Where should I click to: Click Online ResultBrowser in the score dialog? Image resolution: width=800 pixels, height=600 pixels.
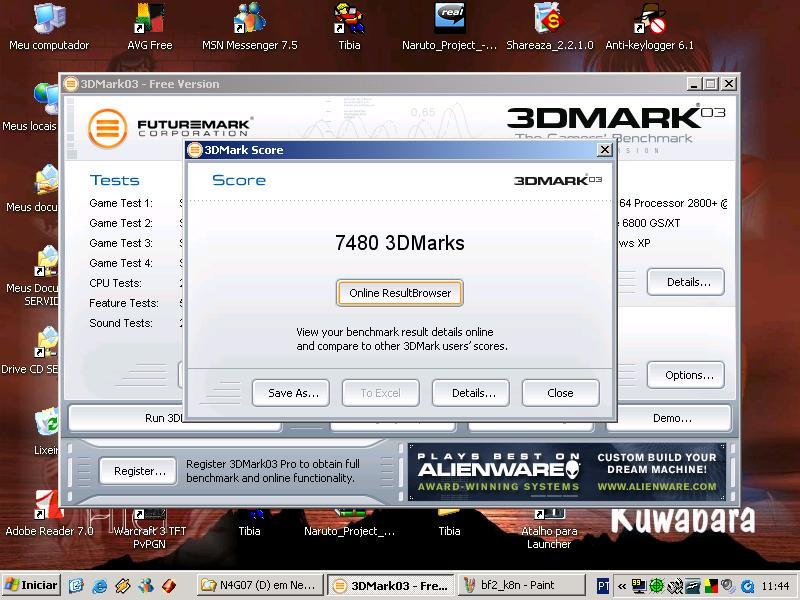(x=400, y=293)
